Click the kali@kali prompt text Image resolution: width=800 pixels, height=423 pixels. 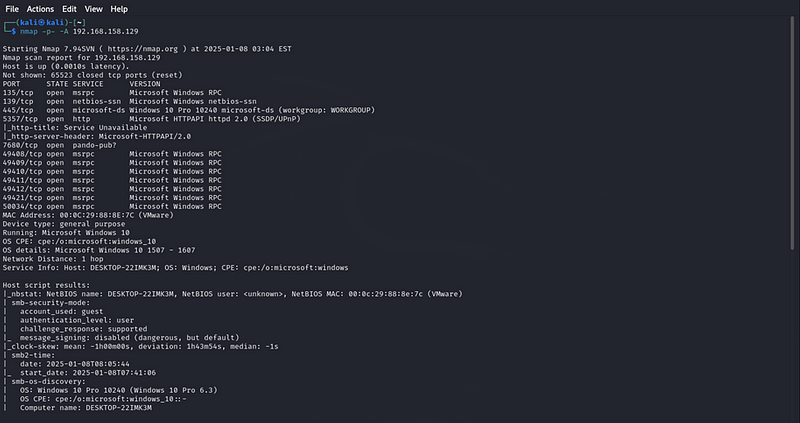(x=42, y=22)
